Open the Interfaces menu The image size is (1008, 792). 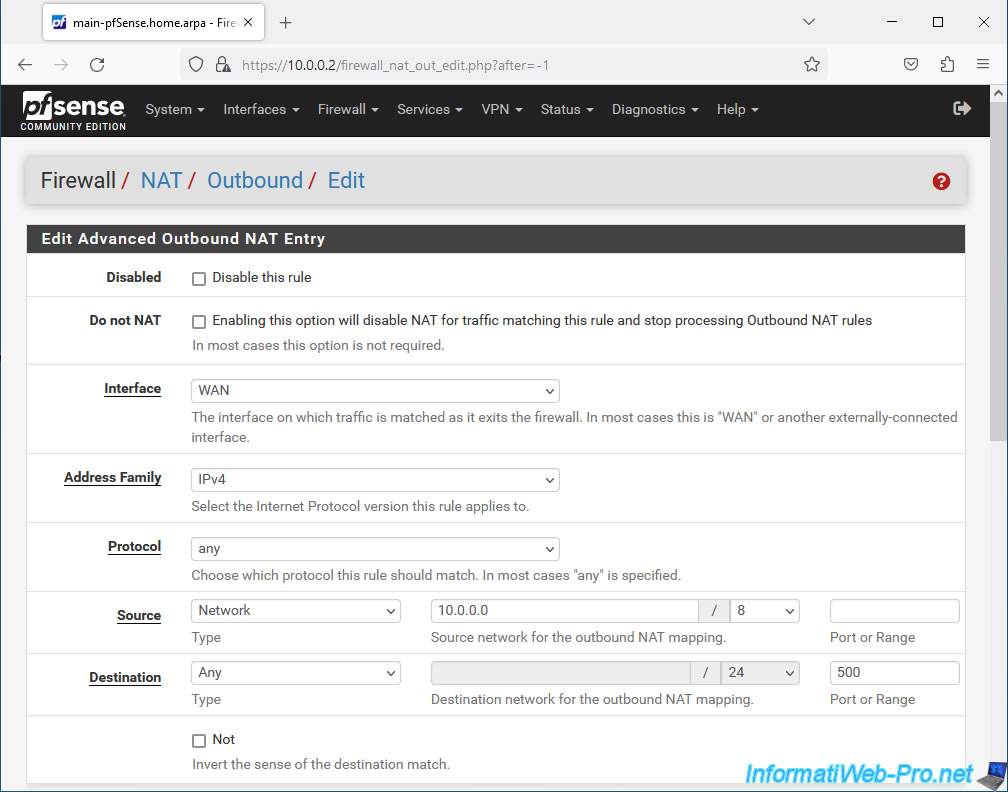click(x=261, y=109)
